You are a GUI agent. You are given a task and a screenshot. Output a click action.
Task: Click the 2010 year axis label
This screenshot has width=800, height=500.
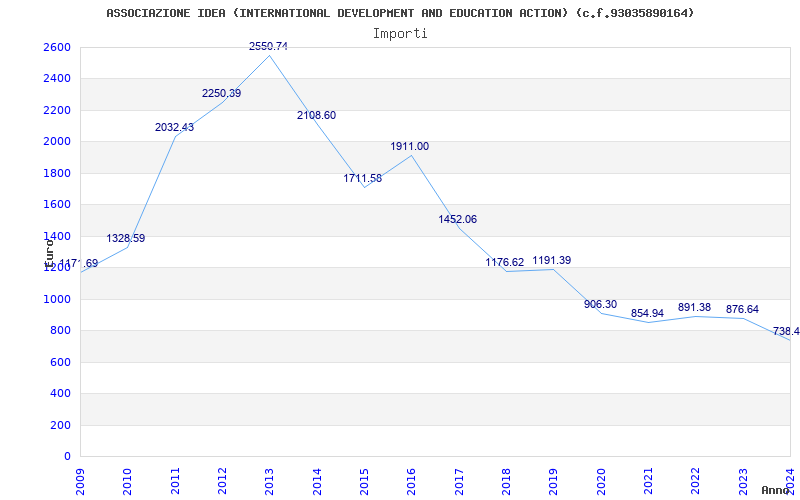[x=128, y=482]
